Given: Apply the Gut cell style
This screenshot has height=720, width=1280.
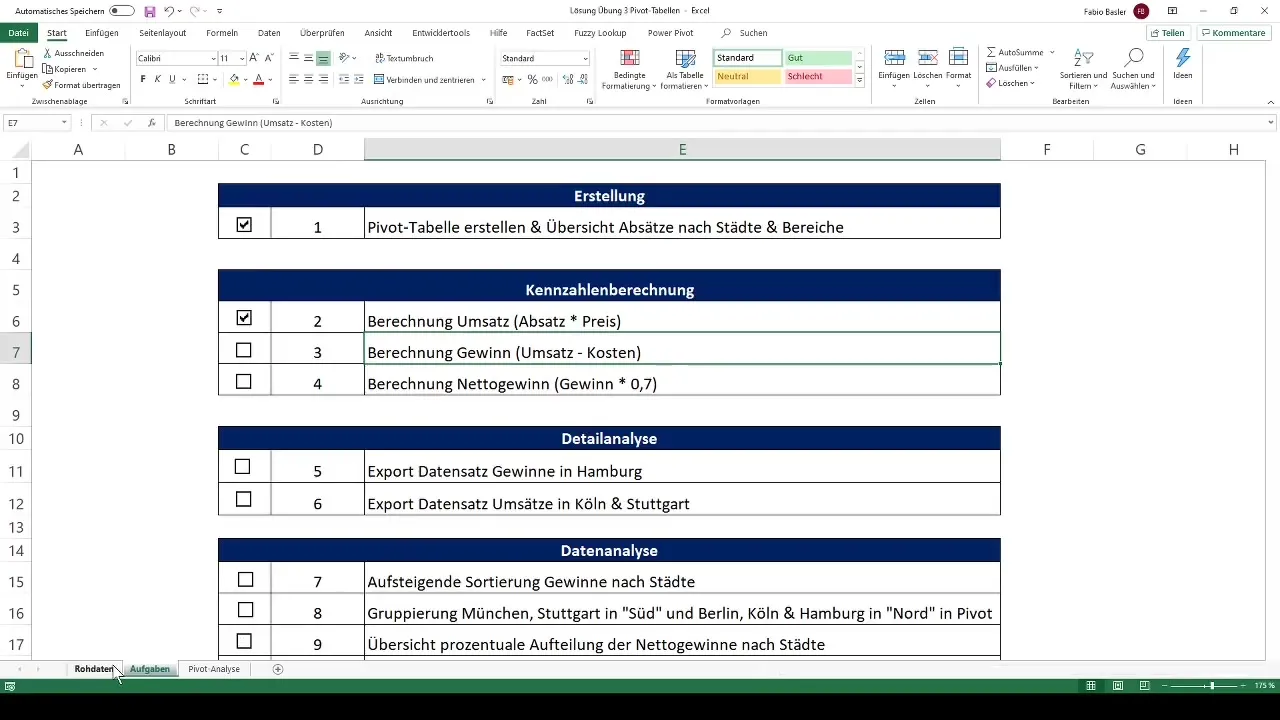Looking at the screenshot, I should pos(818,58).
